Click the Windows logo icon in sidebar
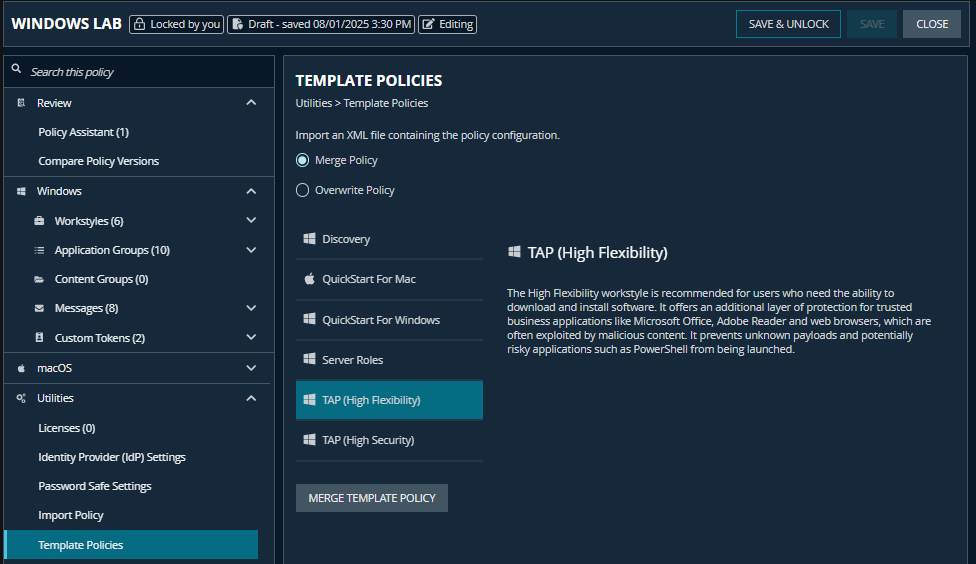The width and height of the screenshot is (976, 564). click(x=21, y=191)
